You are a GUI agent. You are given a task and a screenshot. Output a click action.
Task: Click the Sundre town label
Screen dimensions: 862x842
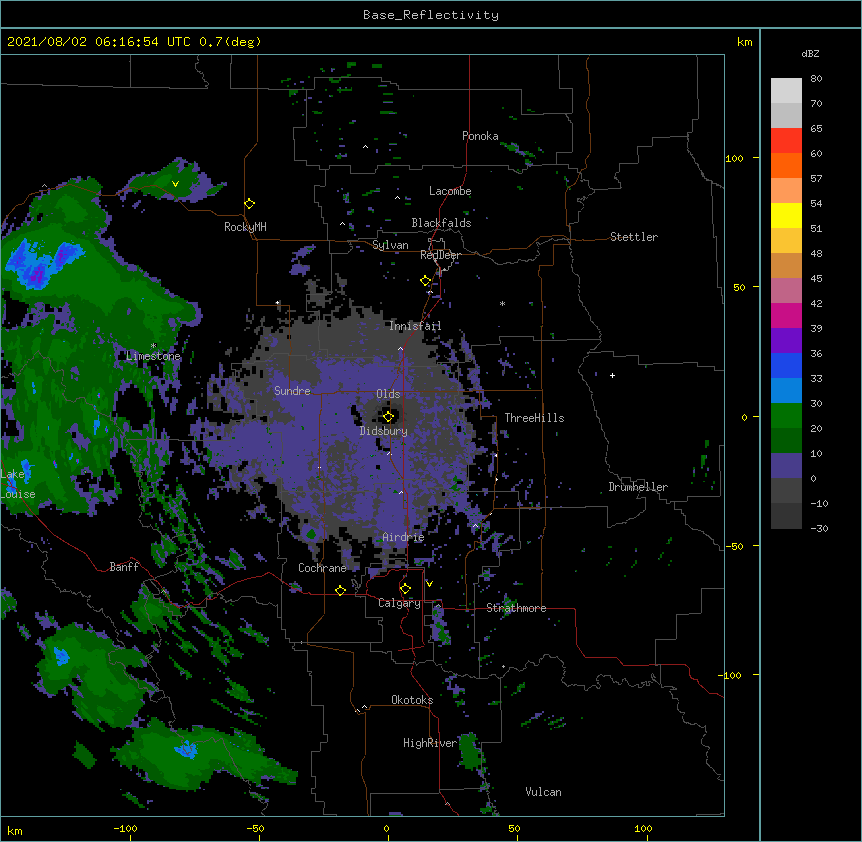pyautogui.click(x=292, y=391)
